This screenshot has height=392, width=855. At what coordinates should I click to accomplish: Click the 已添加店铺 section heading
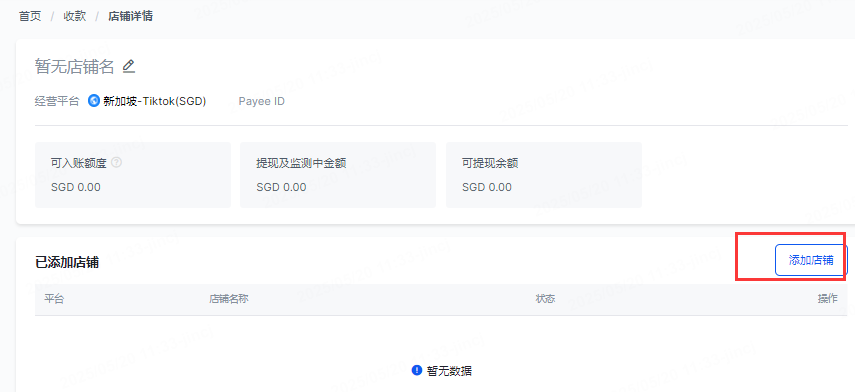tap(67, 262)
